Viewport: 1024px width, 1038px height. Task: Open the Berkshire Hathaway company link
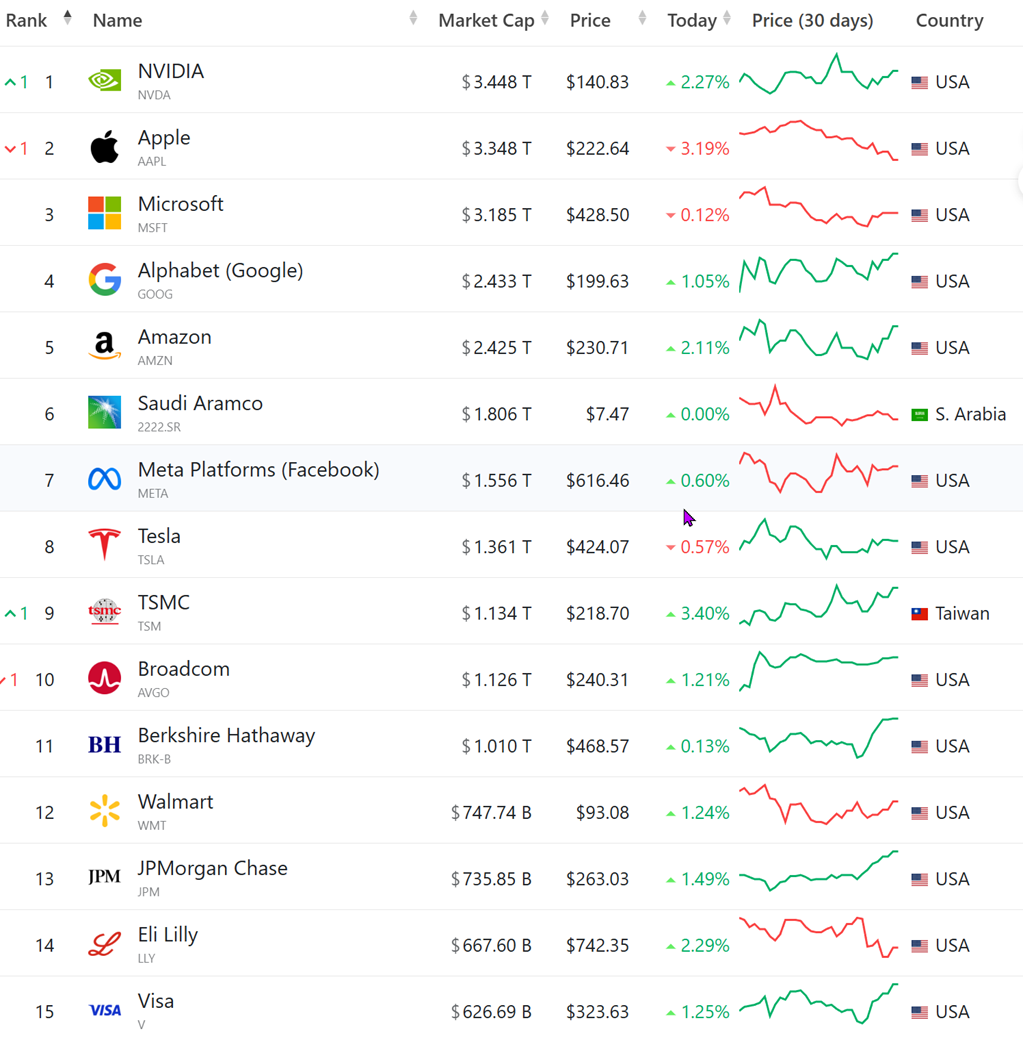pyautogui.click(x=226, y=736)
